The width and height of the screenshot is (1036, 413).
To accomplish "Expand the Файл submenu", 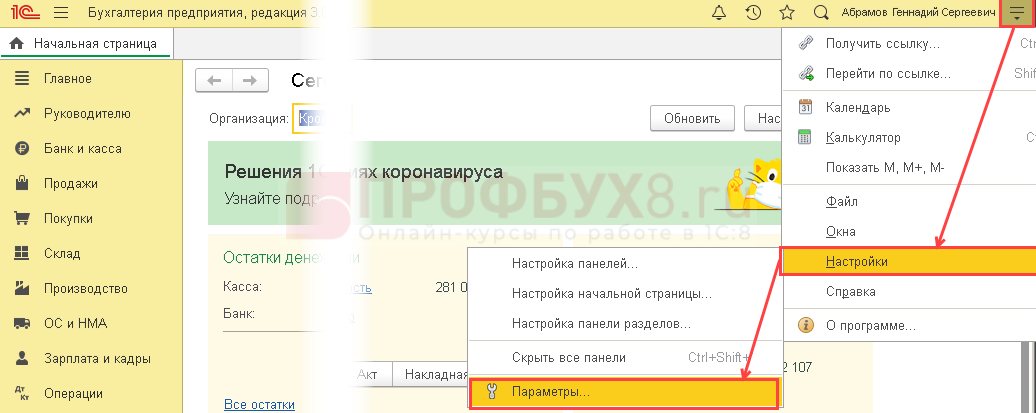I will (x=841, y=201).
